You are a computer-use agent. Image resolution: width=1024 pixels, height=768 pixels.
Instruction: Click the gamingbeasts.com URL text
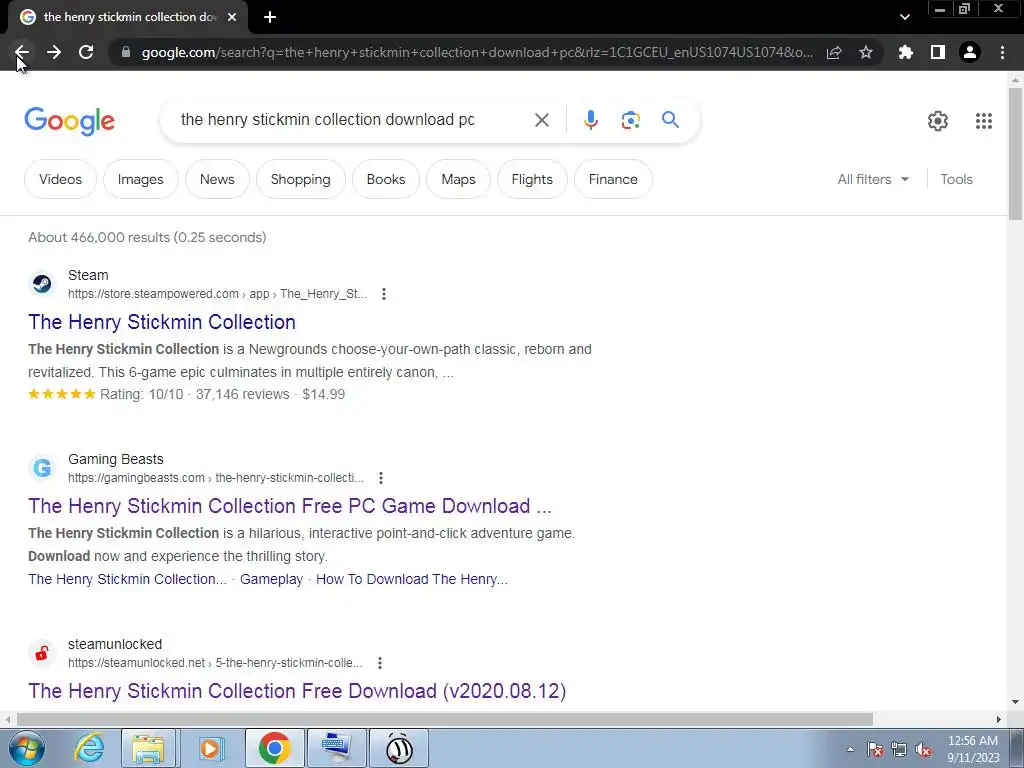[x=216, y=478]
